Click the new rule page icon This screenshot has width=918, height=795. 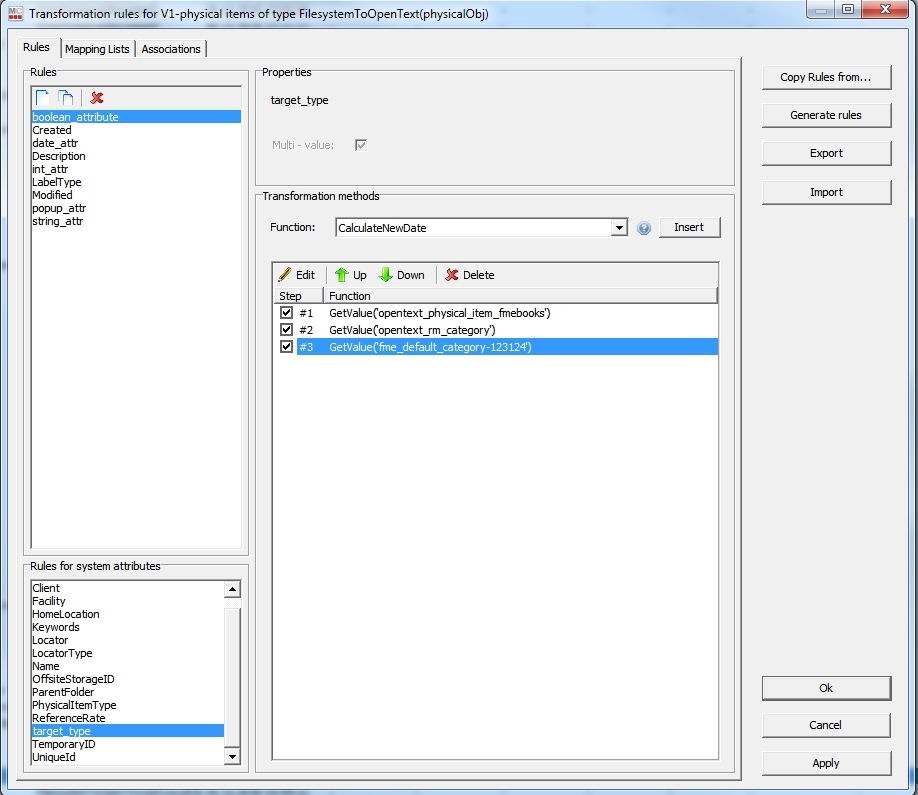tap(43, 98)
